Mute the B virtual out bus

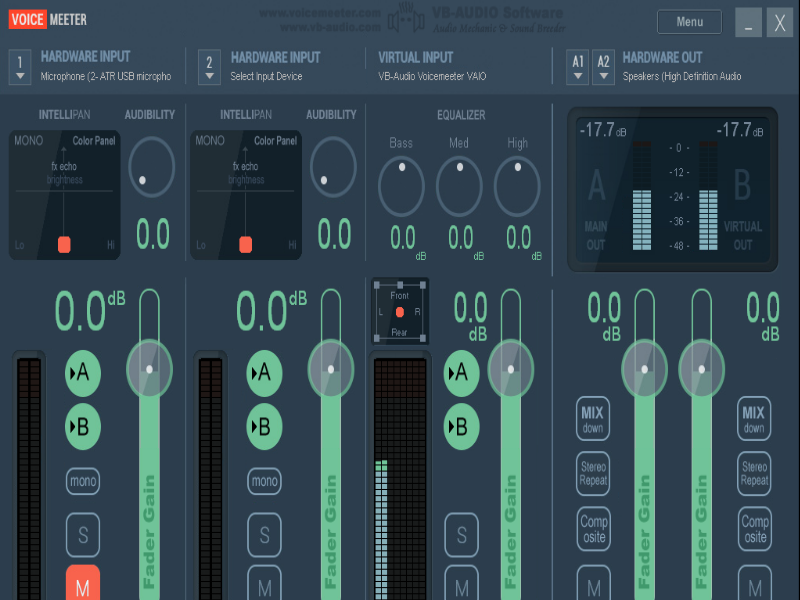[755, 583]
